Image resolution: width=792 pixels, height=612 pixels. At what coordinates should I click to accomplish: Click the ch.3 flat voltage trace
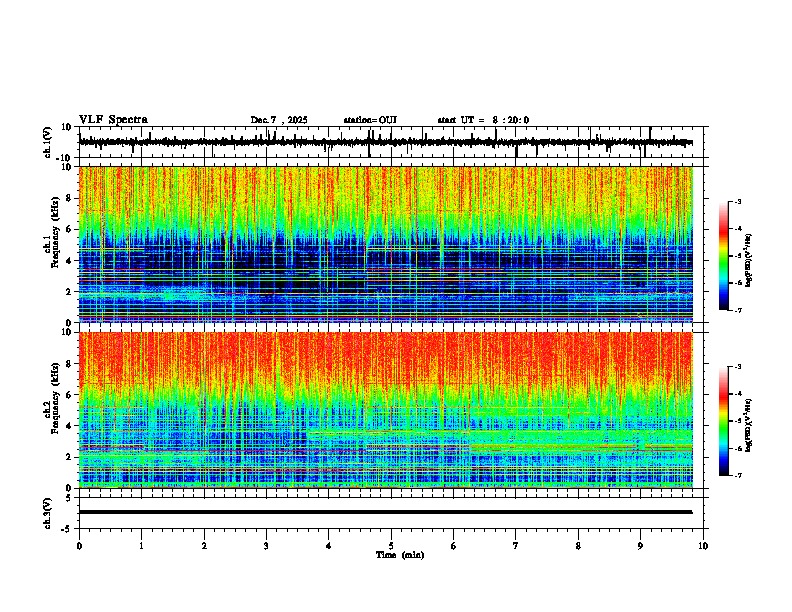point(385,512)
